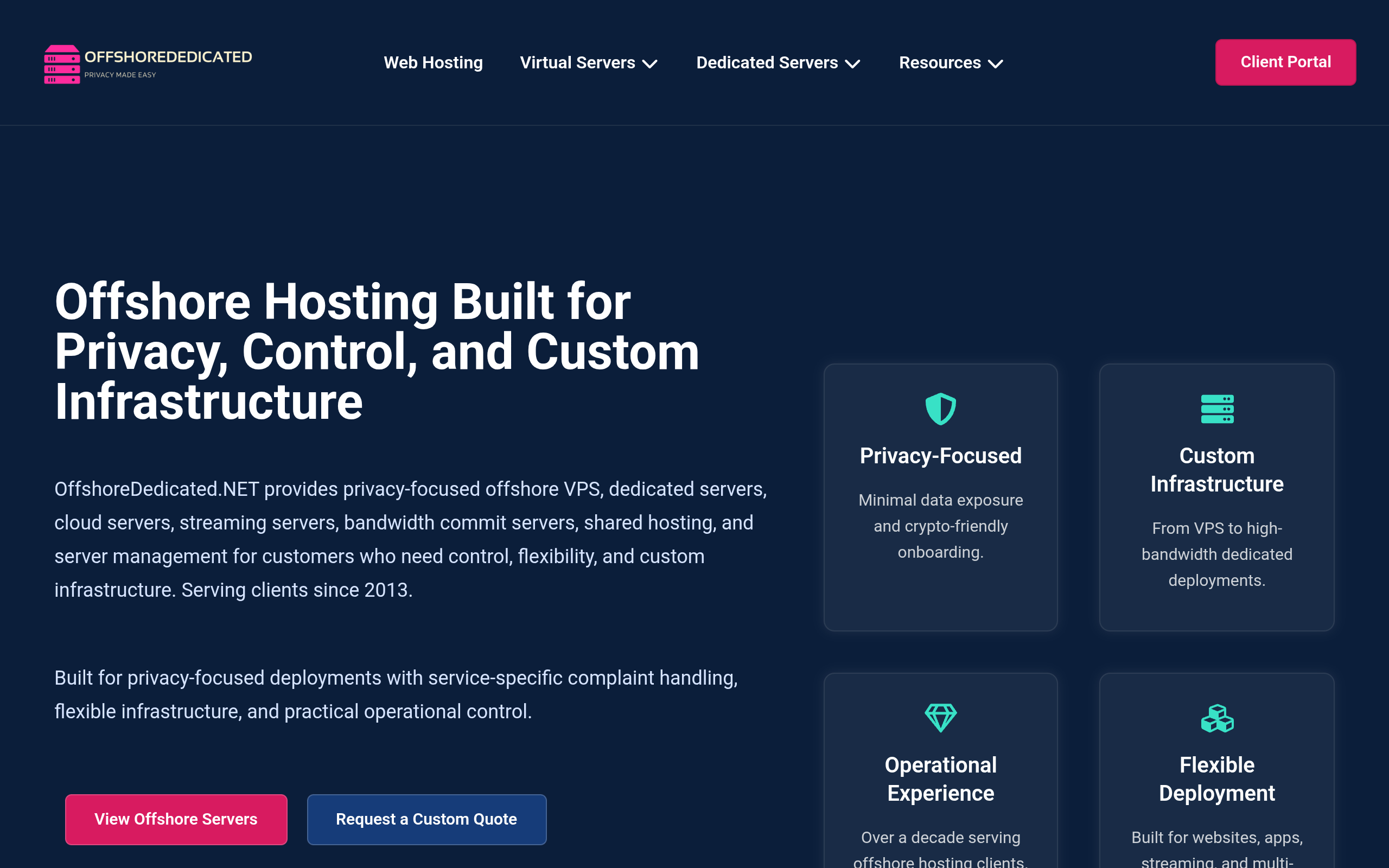
Task: Click 'Over a decade serving' card text
Action: [x=941, y=848]
